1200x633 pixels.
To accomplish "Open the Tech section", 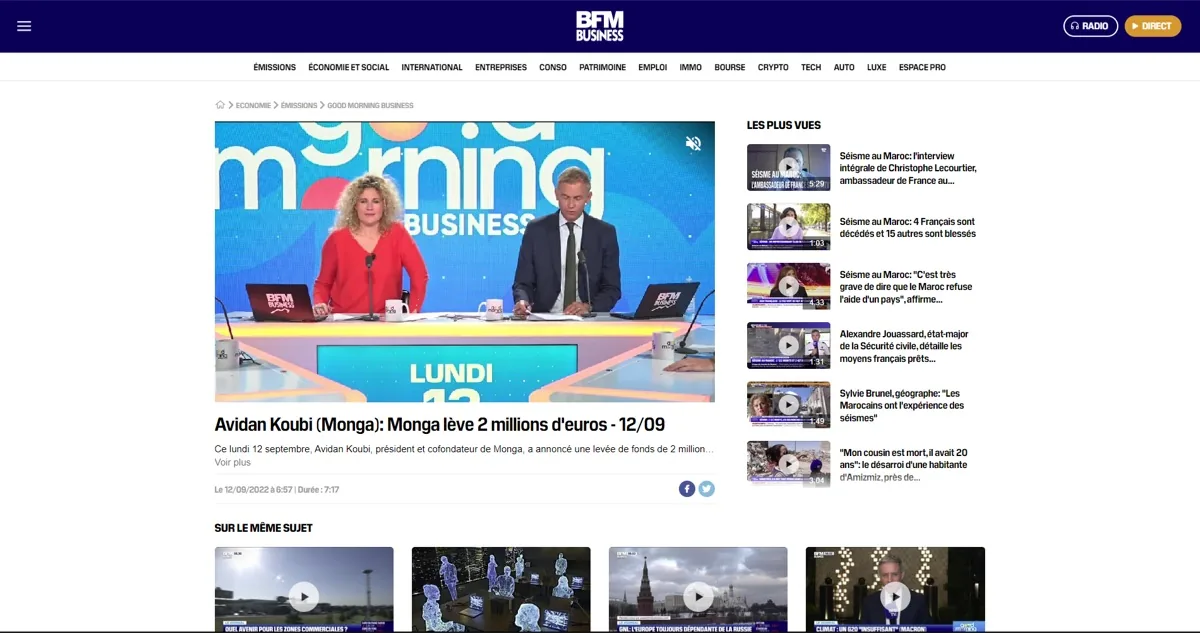I will click(811, 68).
